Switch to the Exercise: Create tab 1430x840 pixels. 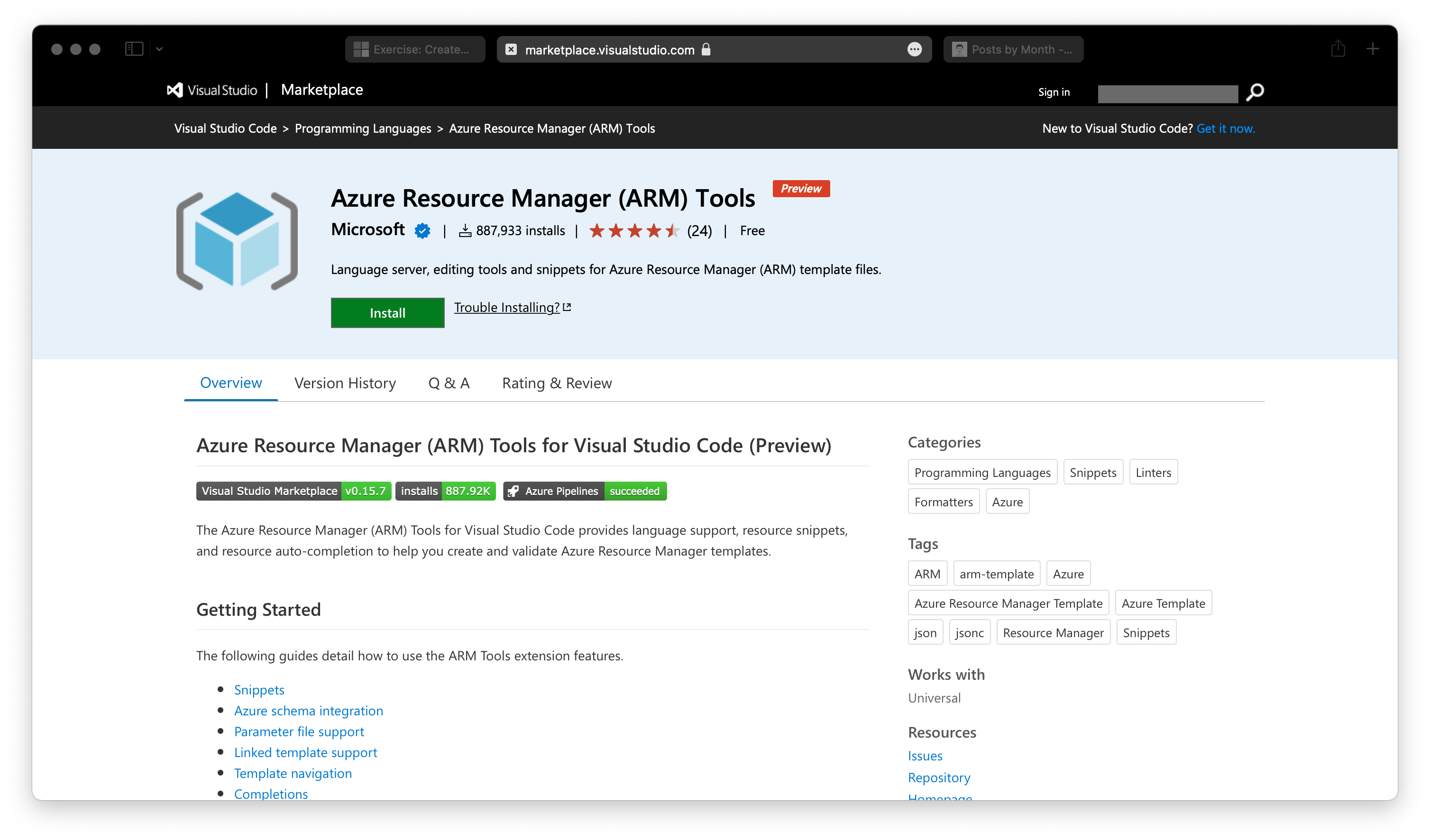(x=415, y=49)
